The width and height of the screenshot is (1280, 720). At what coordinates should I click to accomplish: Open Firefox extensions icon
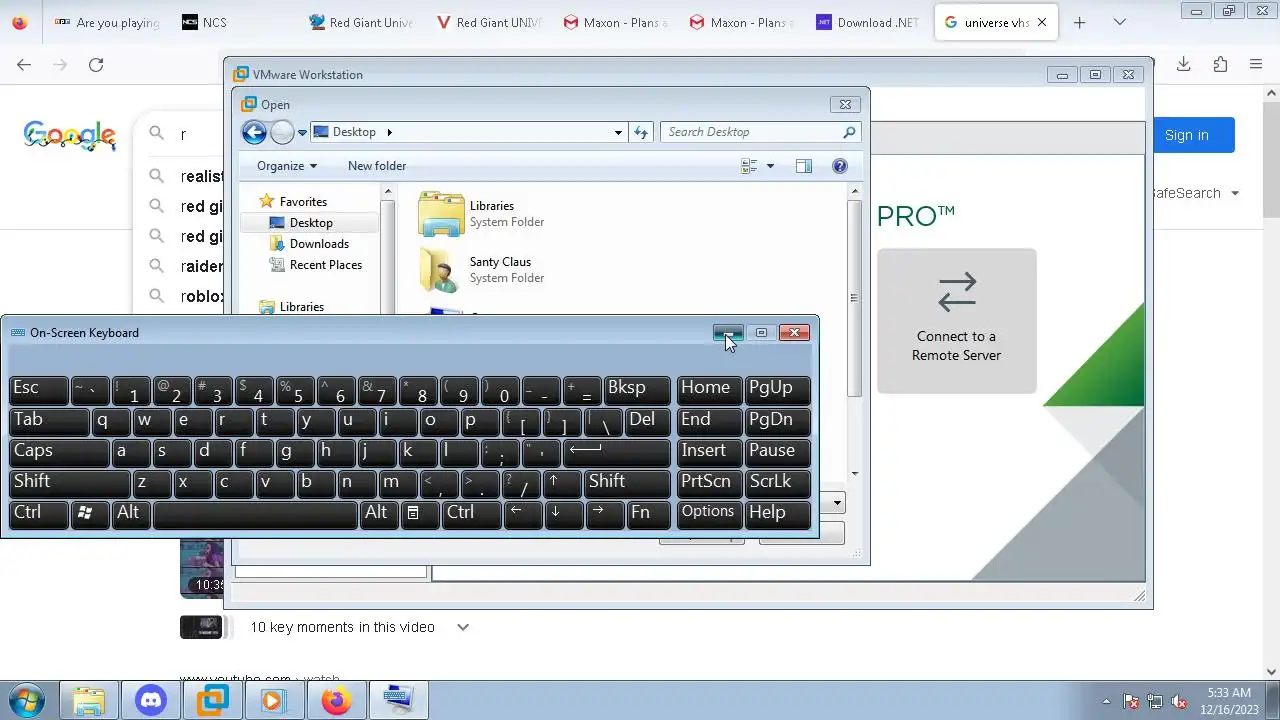(x=1220, y=64)
